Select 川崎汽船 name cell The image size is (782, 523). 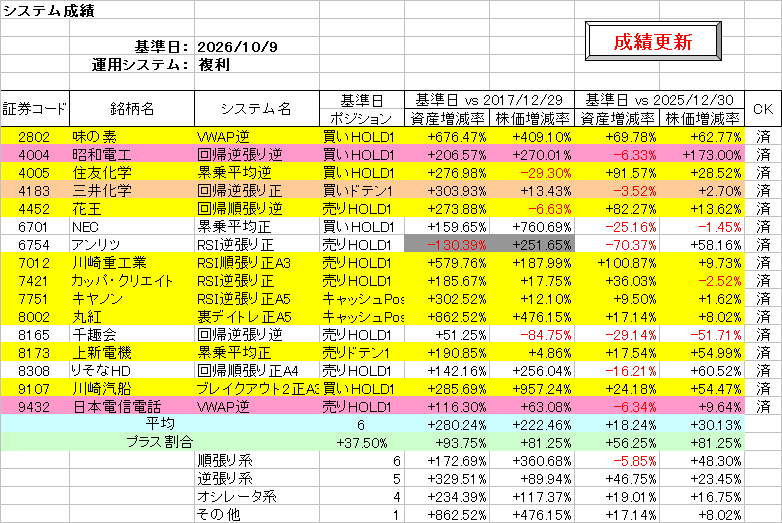(x=132, y=388)
